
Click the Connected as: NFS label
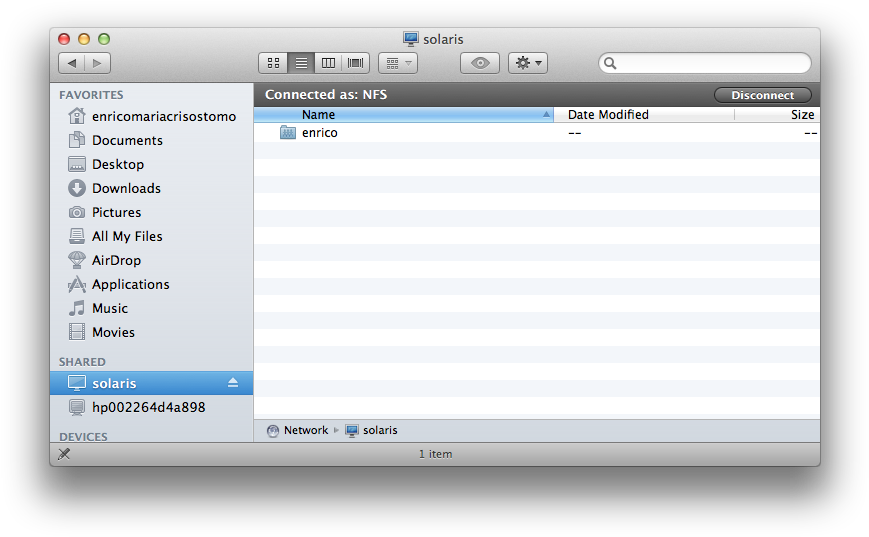tap(326, 95)
